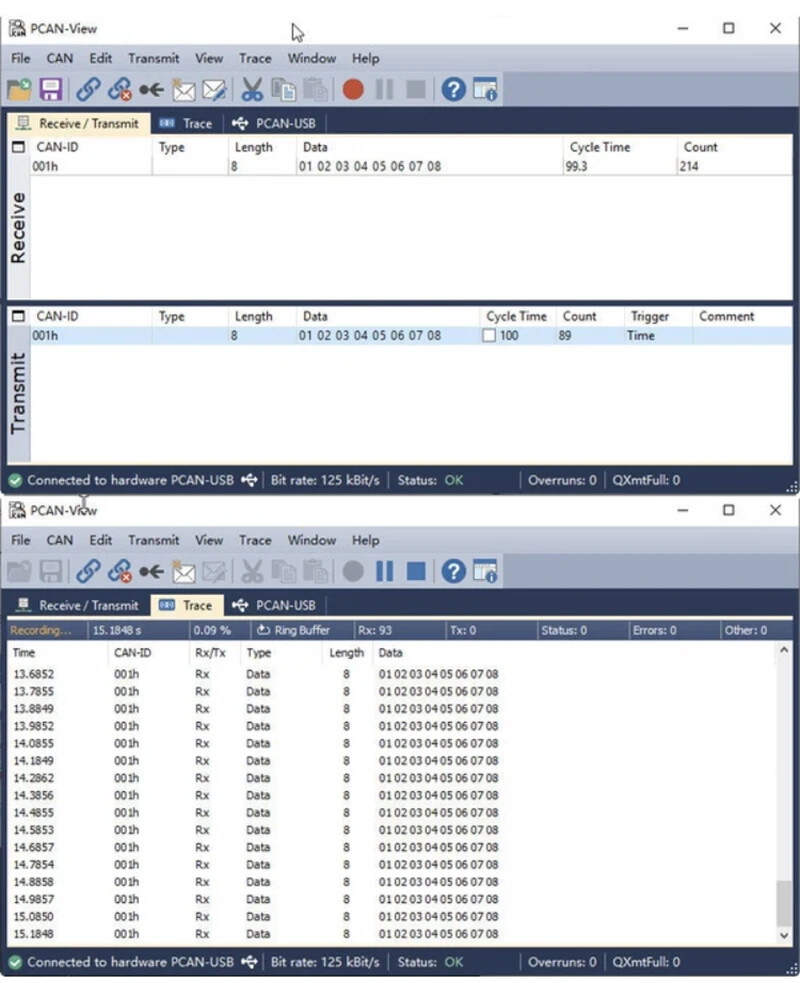The image size is (800, 983).
Task: Open the Transmit menu in the top window
Action: pyautogui.click(x=154, y=58)
